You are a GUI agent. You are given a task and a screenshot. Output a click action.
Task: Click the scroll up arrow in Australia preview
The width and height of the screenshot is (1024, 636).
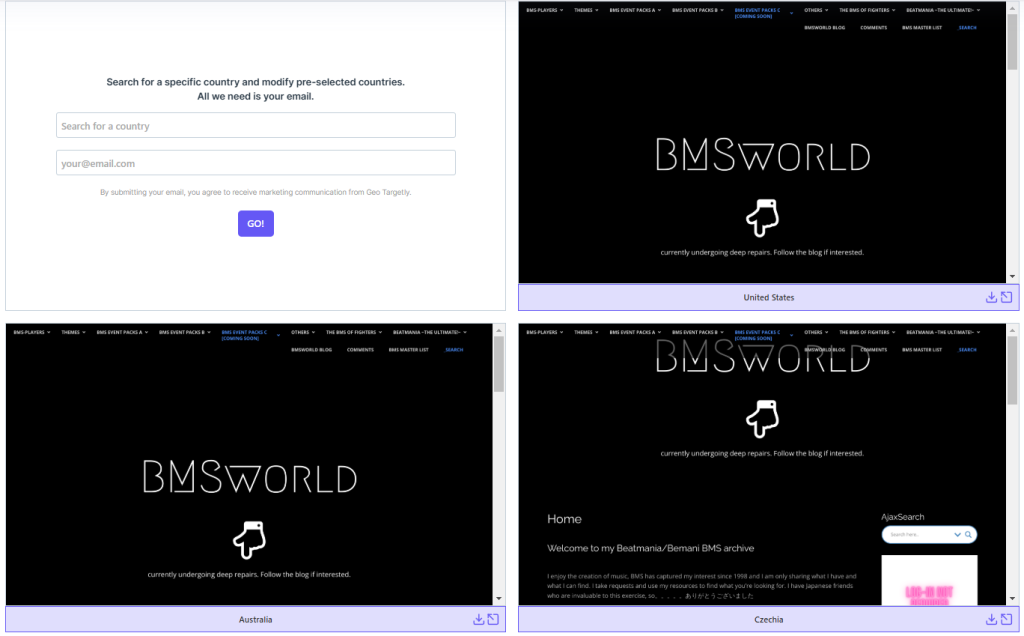[x=499, y=330]
